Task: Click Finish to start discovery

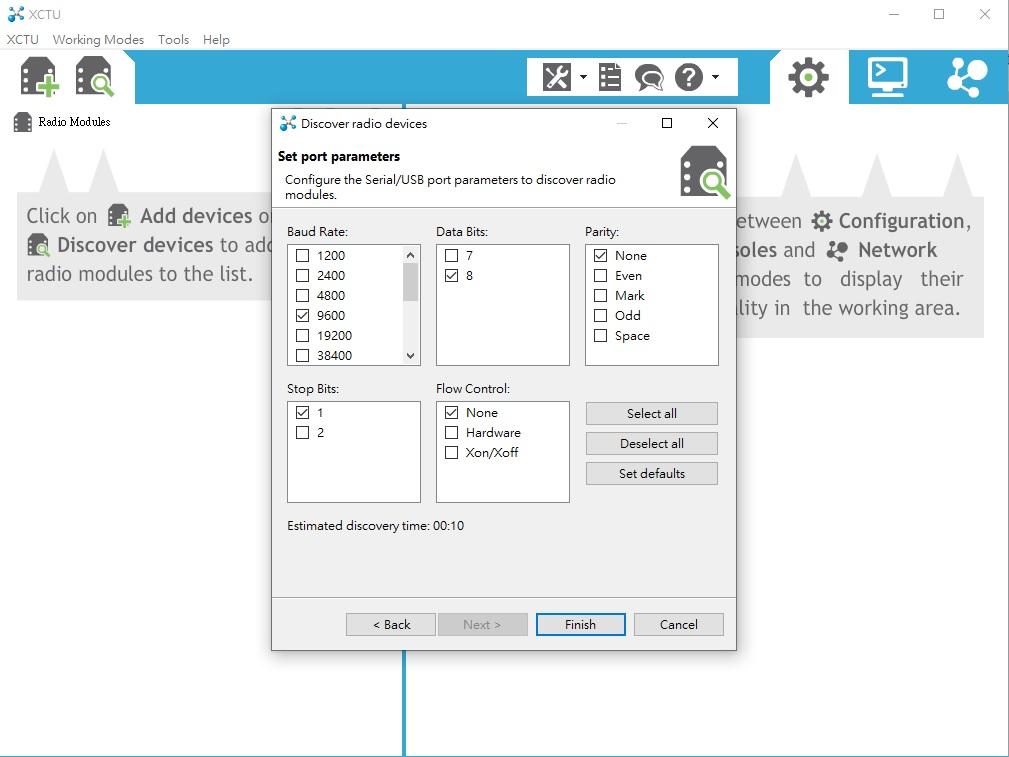Action: click(580, 624)
